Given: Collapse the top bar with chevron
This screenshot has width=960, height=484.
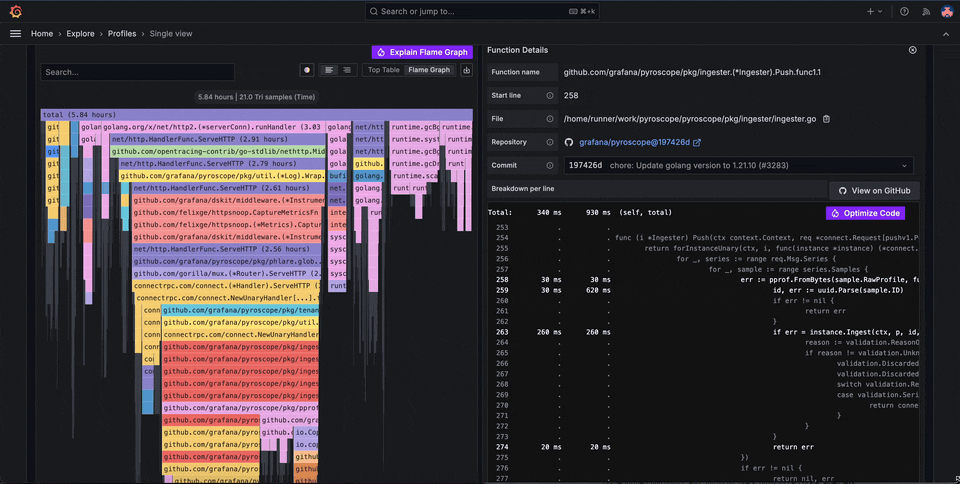Looking at the screenshot, I should tap(946, 33).
